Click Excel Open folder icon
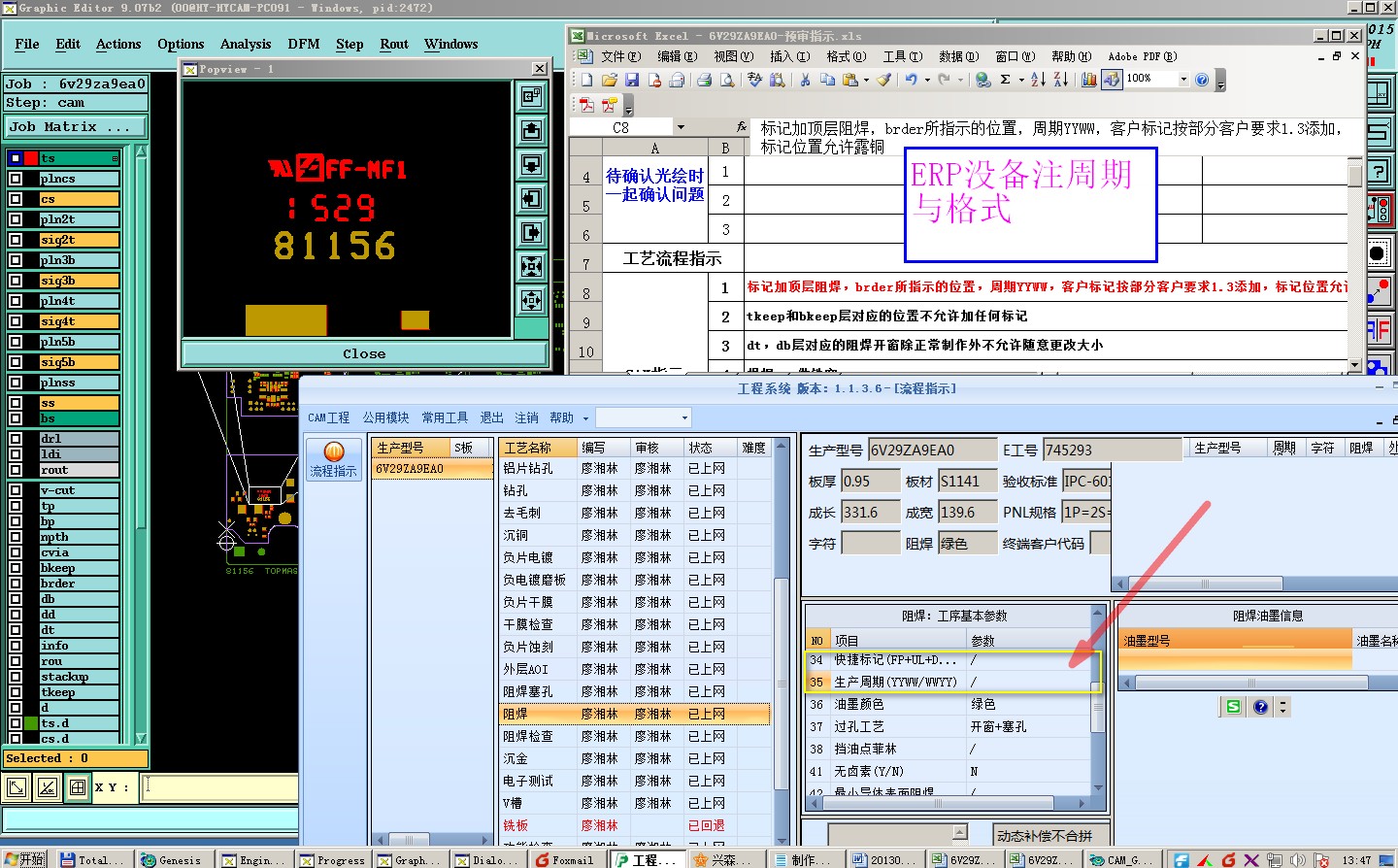 click(x=610, y=80)
